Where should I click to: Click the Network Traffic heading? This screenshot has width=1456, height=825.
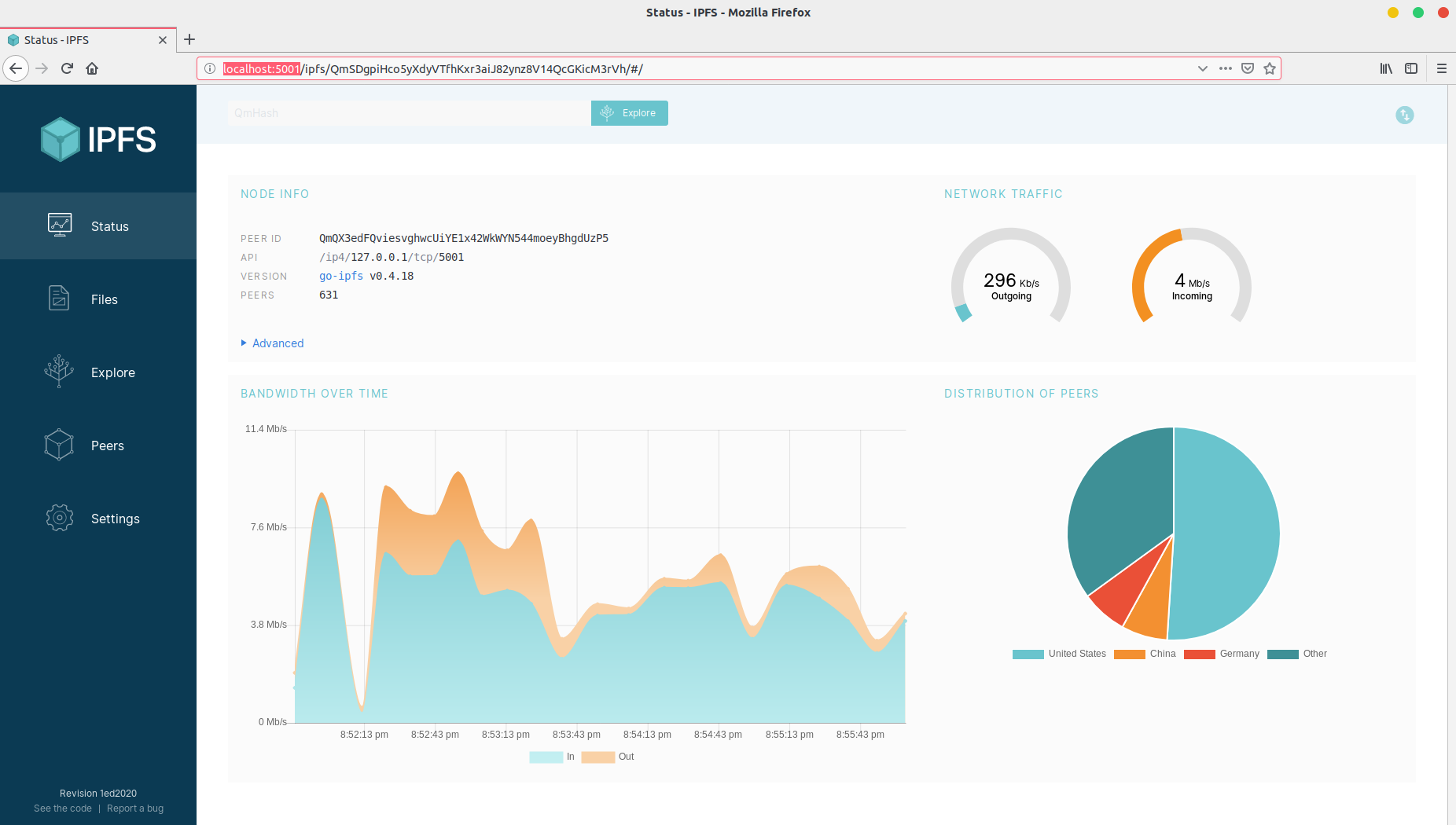1003,194
